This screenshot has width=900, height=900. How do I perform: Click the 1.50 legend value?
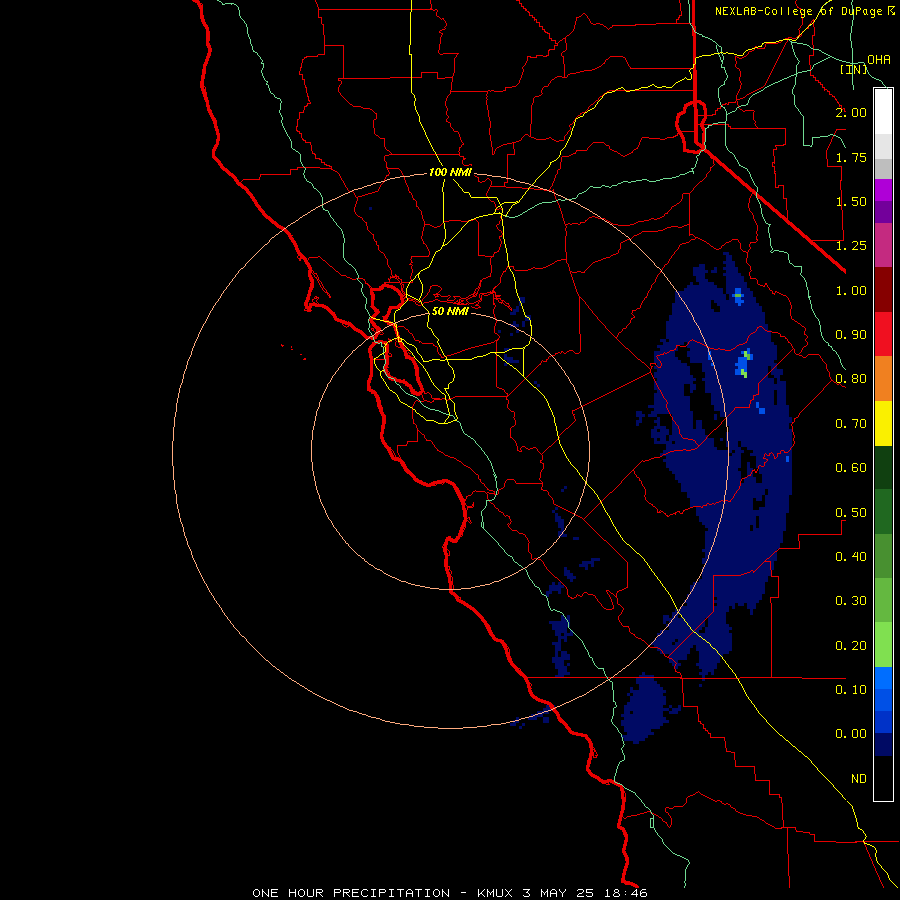[851, 201]
